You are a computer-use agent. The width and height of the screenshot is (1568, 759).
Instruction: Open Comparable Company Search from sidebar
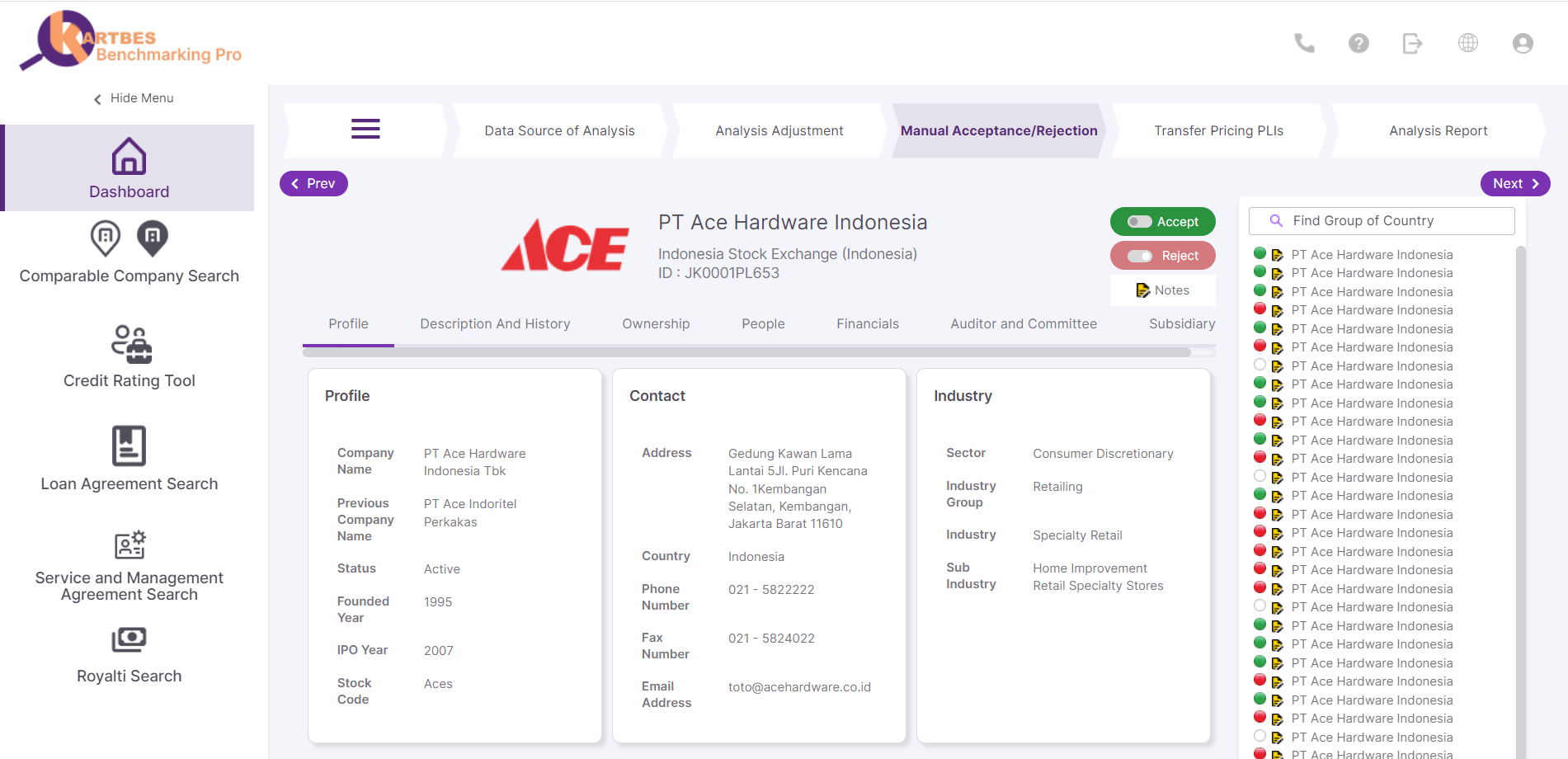(x=129, y=252)
